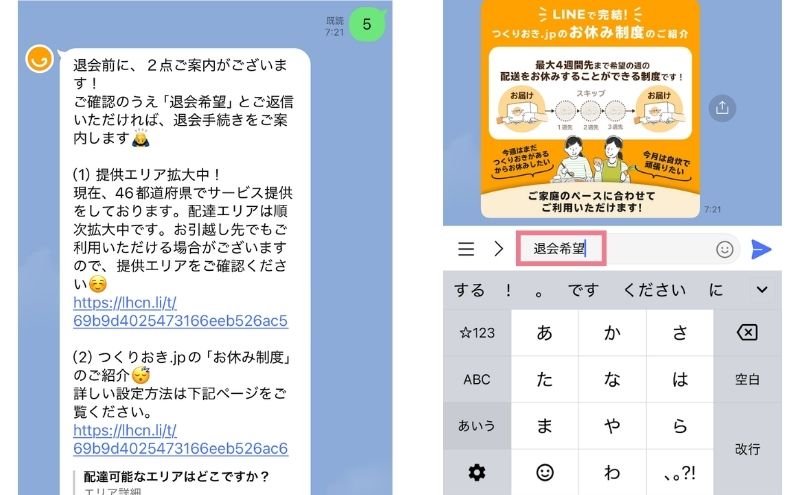Choose the 'です' suggestion
This screenshot has height=495, width=800.
coord(583,290)
